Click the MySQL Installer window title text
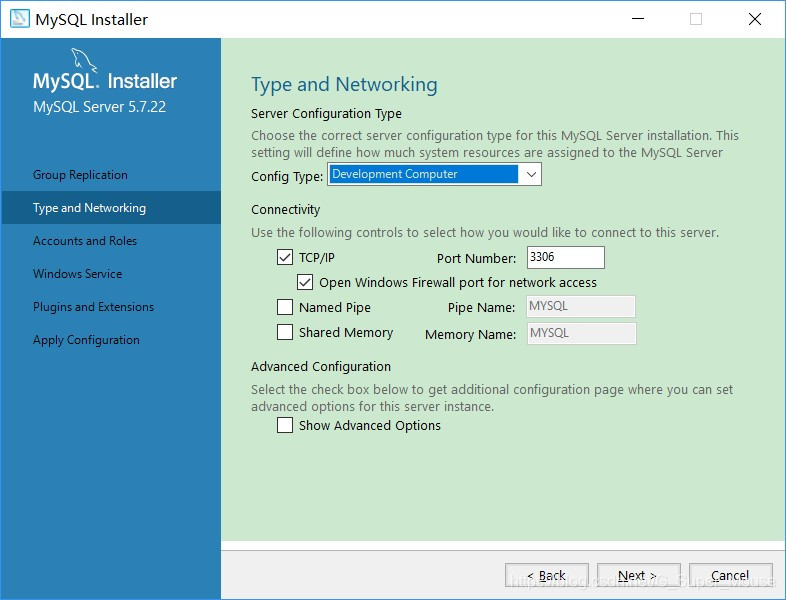 click(x=92, y=20)
